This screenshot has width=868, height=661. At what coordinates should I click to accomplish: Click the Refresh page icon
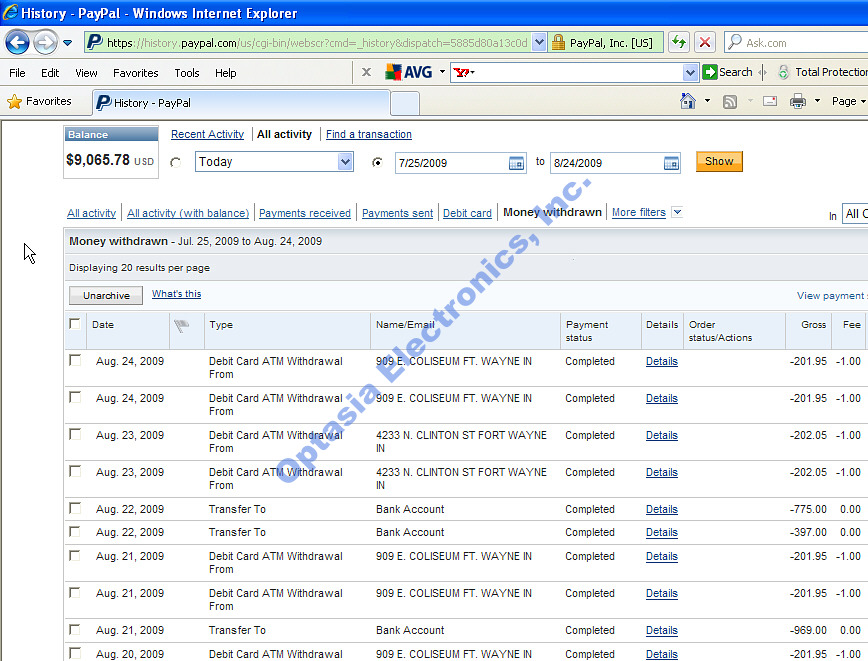(679, 42)
